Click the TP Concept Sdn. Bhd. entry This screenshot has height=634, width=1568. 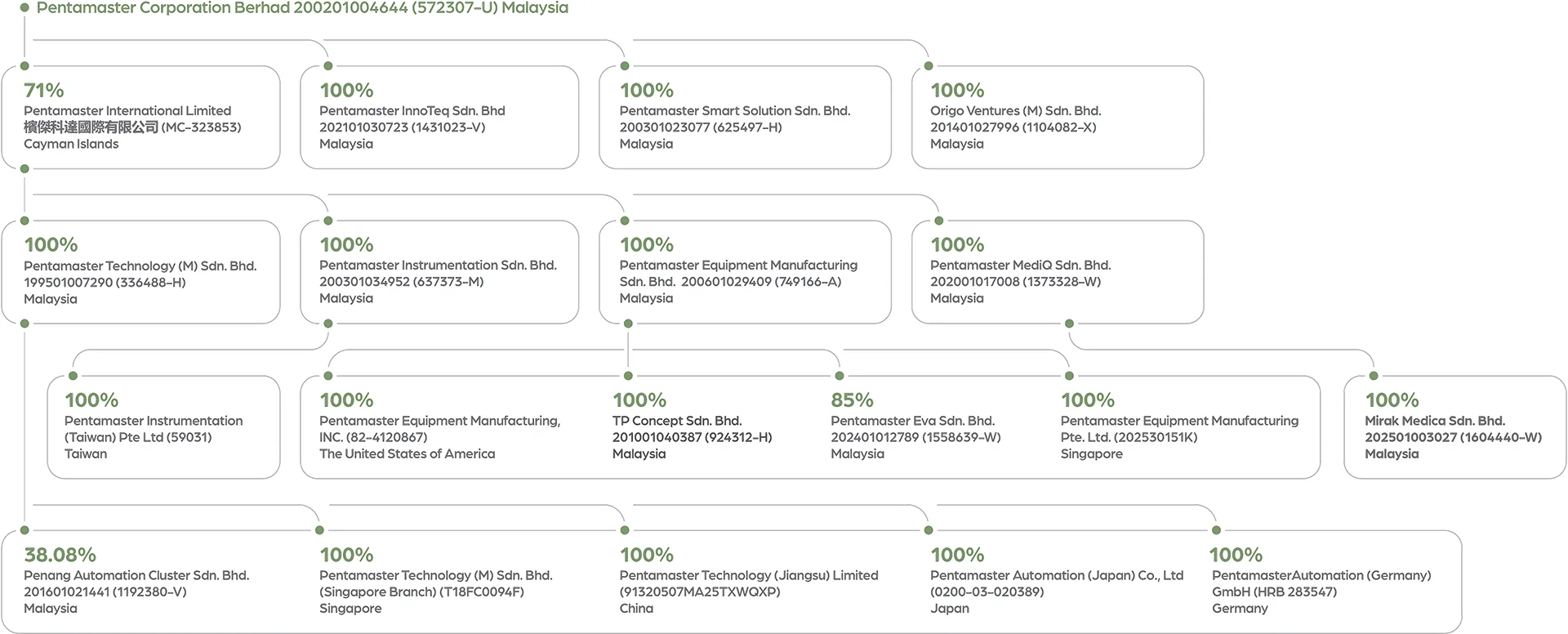(676, 421)
